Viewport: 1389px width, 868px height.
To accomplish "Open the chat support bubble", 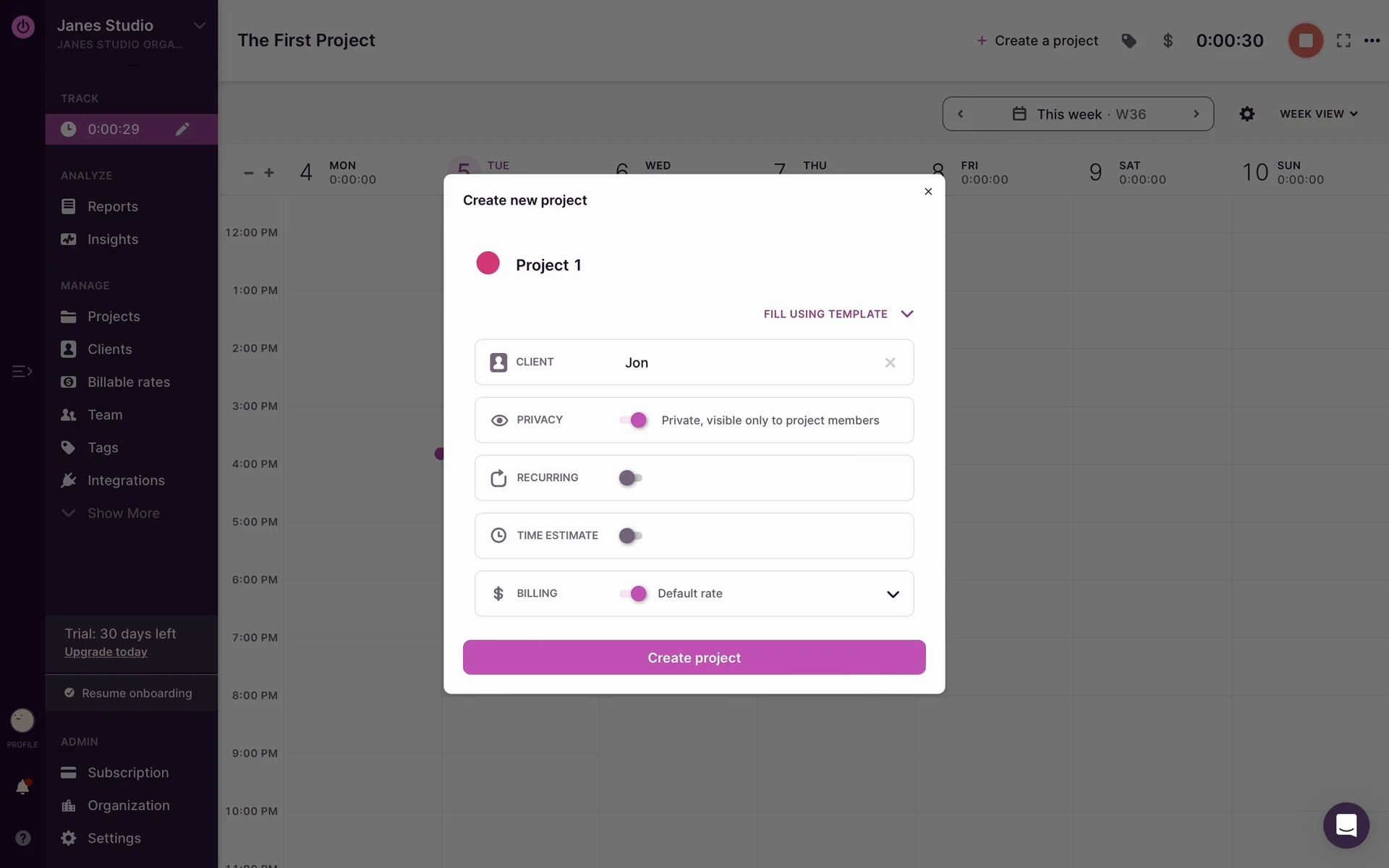I will (x=1346, y=825).
